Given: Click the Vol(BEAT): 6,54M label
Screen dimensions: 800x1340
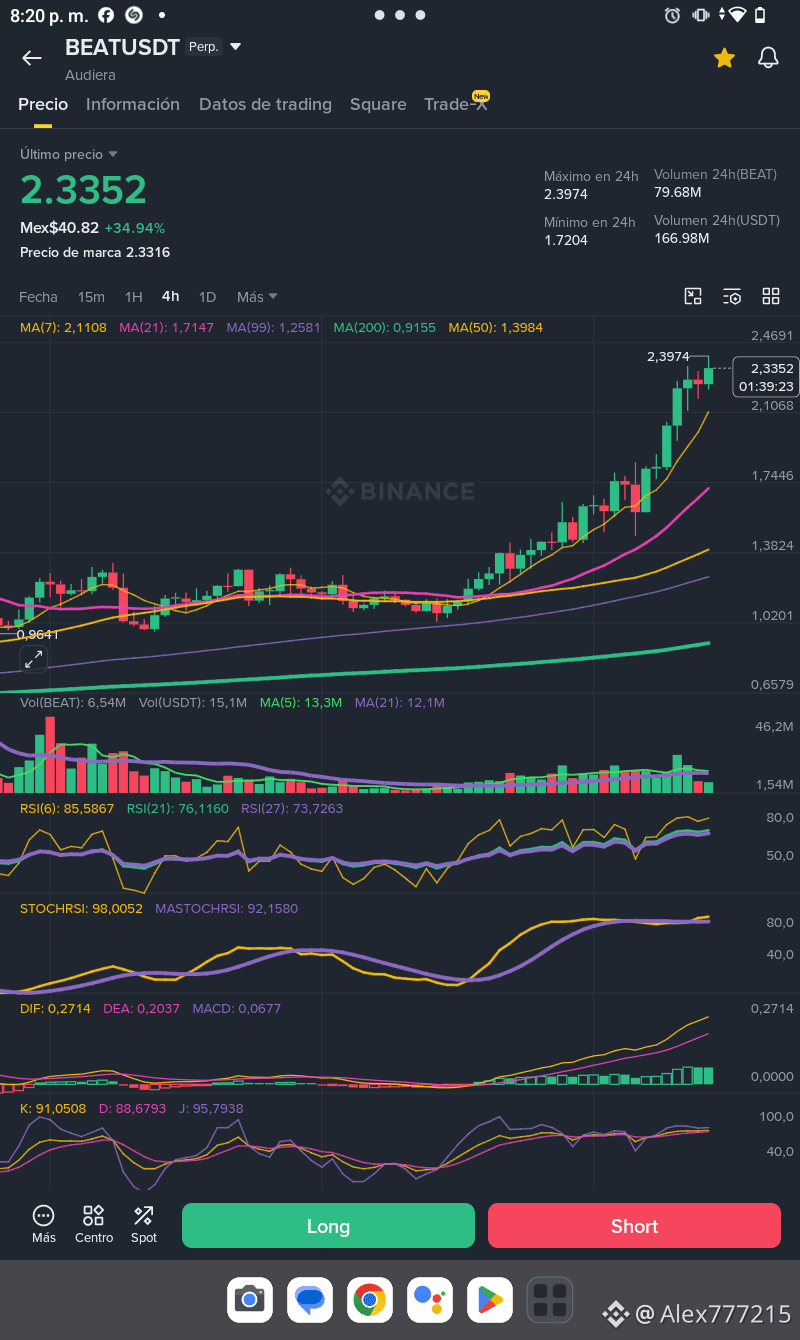Looking at the screenshot, I should click(73, 703).
